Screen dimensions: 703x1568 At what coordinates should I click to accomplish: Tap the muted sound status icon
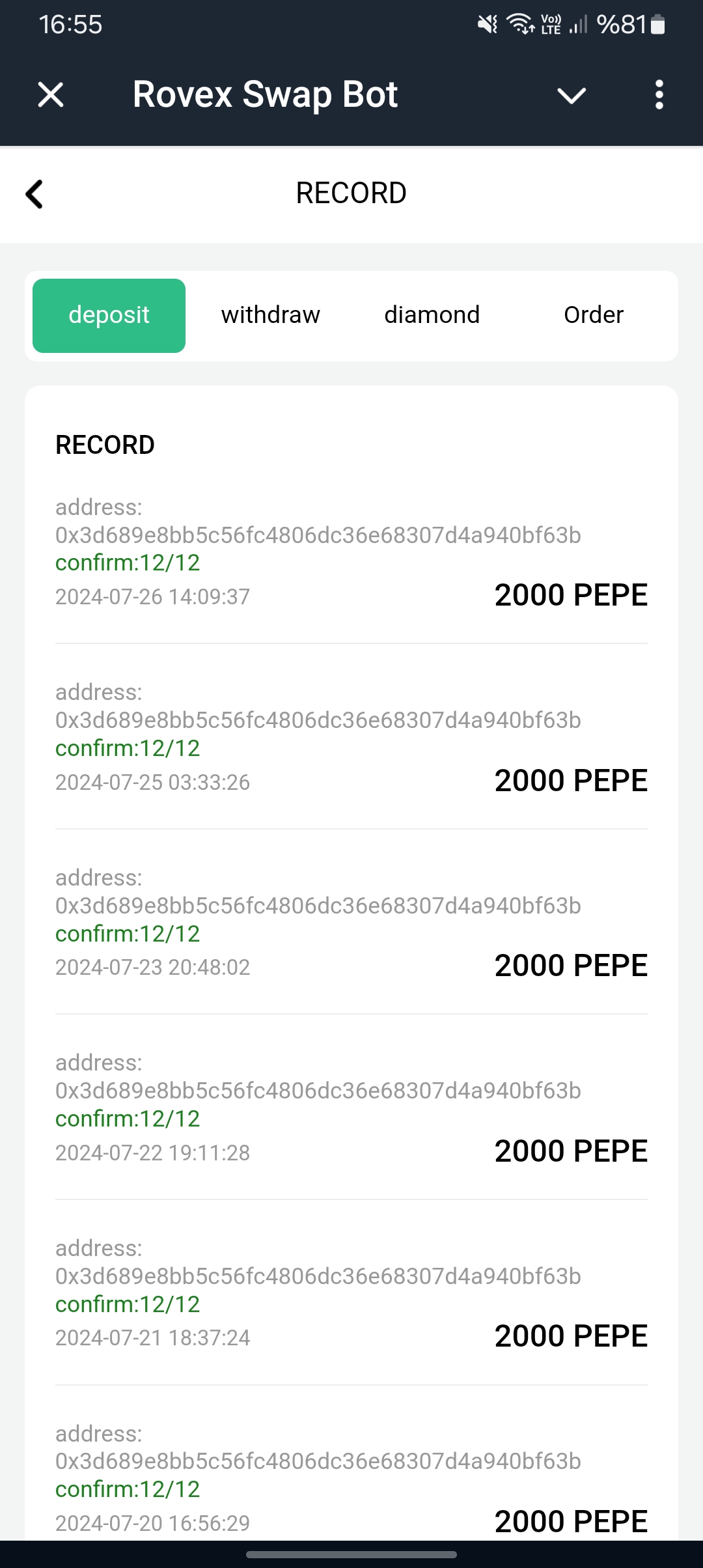click(x=487, y=25)
